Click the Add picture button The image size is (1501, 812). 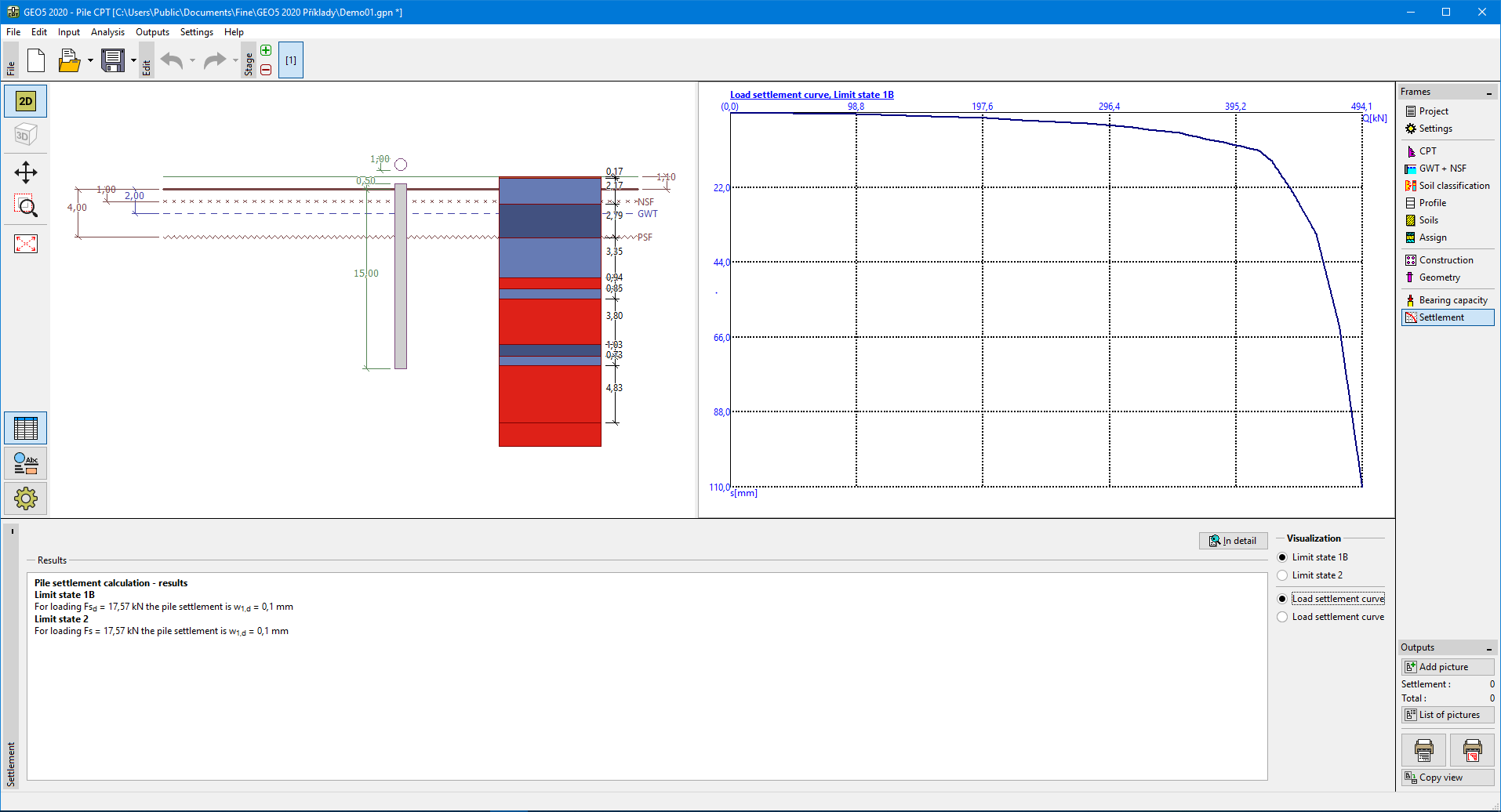tap(1447, 667)
